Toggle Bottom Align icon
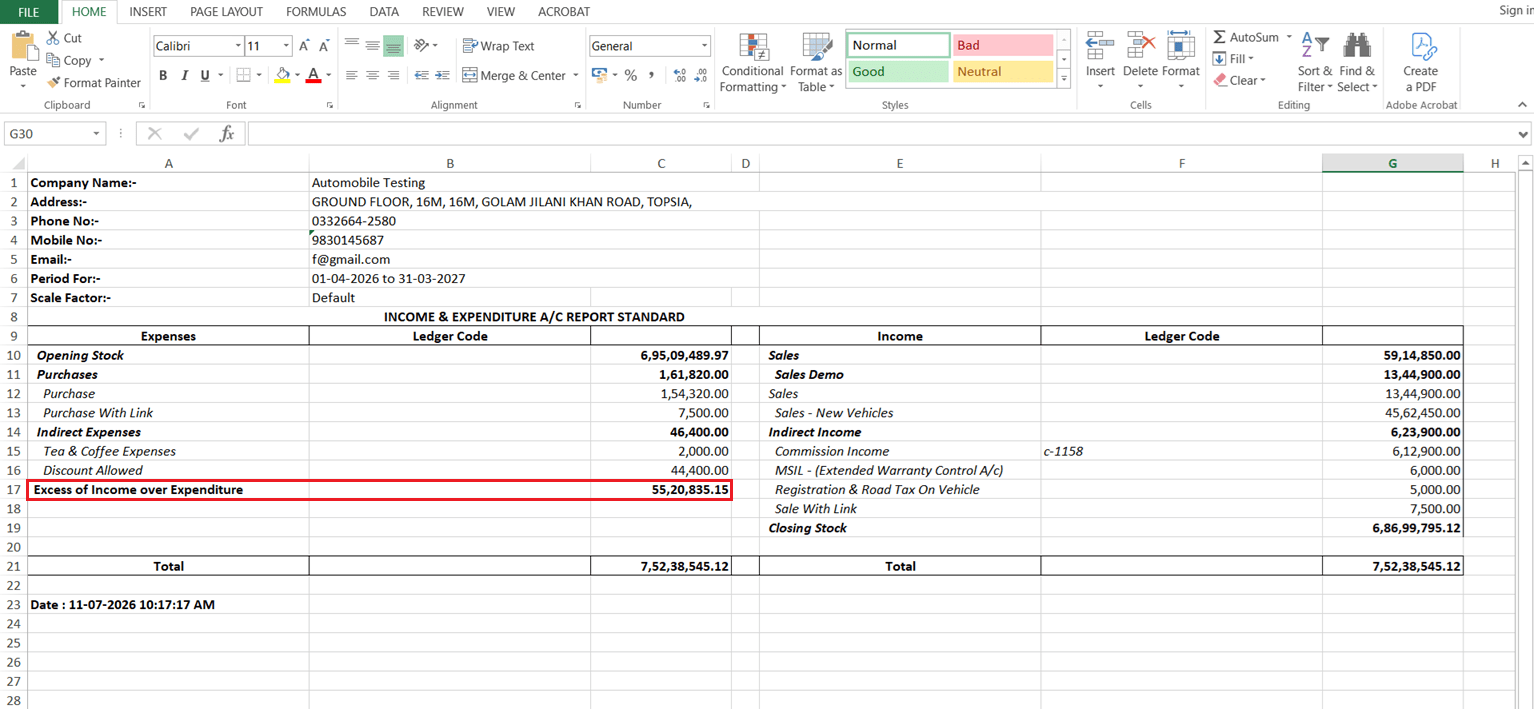This screenshot has height=709, width=1534. 393,46
